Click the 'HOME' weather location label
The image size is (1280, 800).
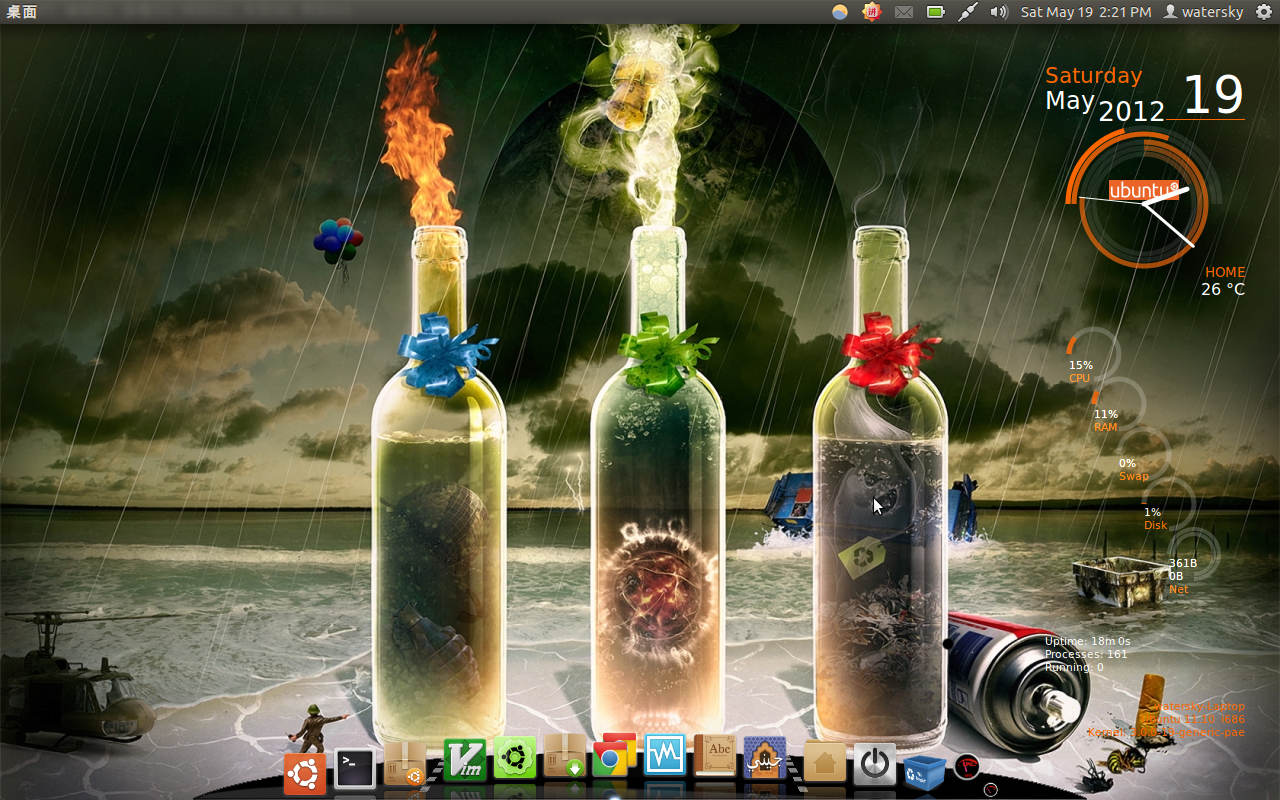coord(1225,272)
